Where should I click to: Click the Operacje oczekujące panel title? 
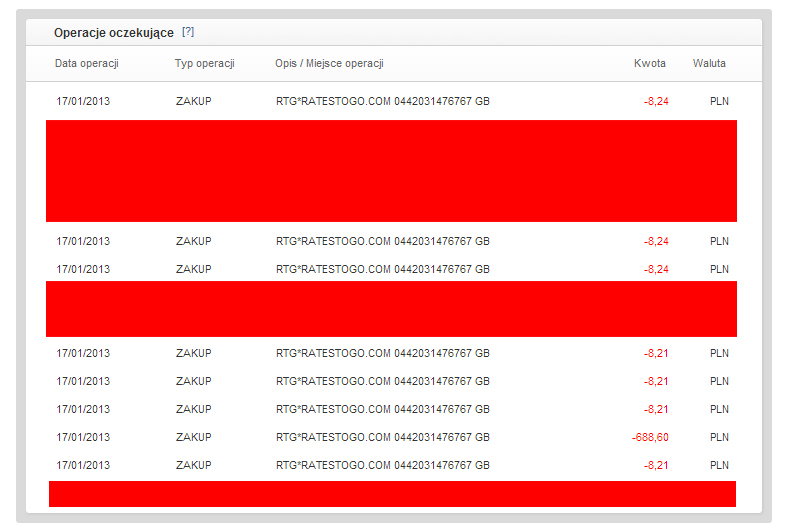[x=114, y=33]
